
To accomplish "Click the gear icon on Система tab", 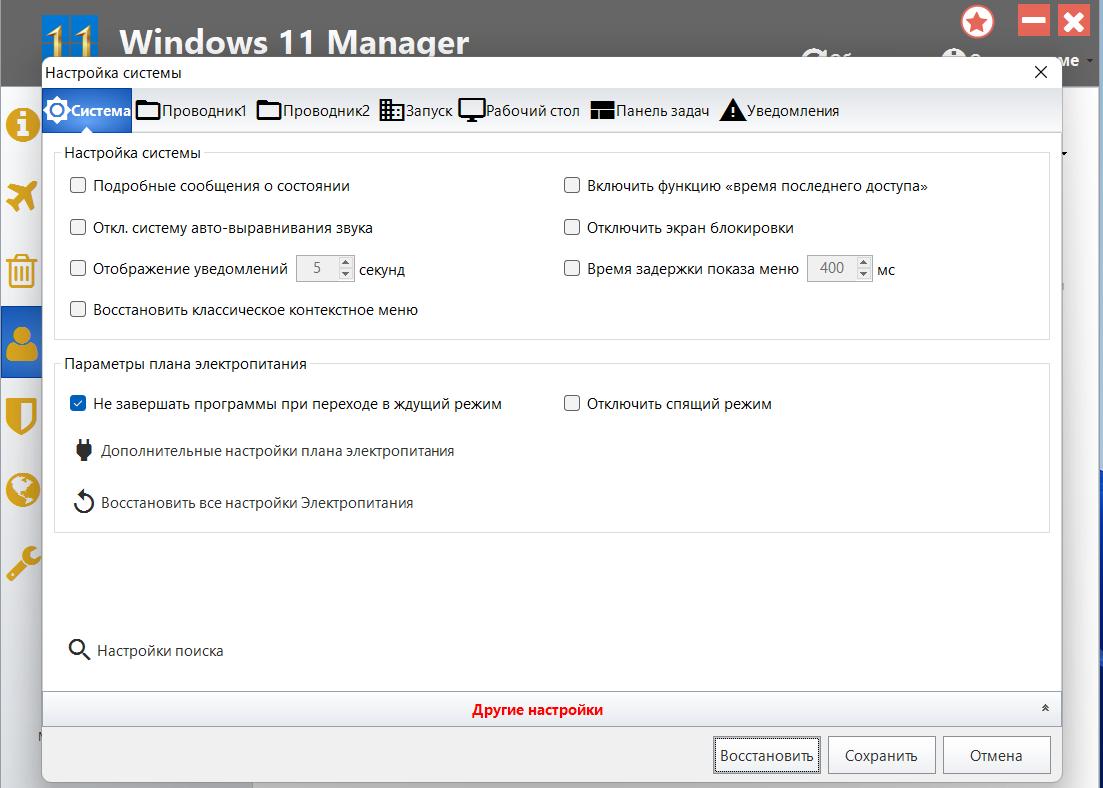I will click(57, 110).
